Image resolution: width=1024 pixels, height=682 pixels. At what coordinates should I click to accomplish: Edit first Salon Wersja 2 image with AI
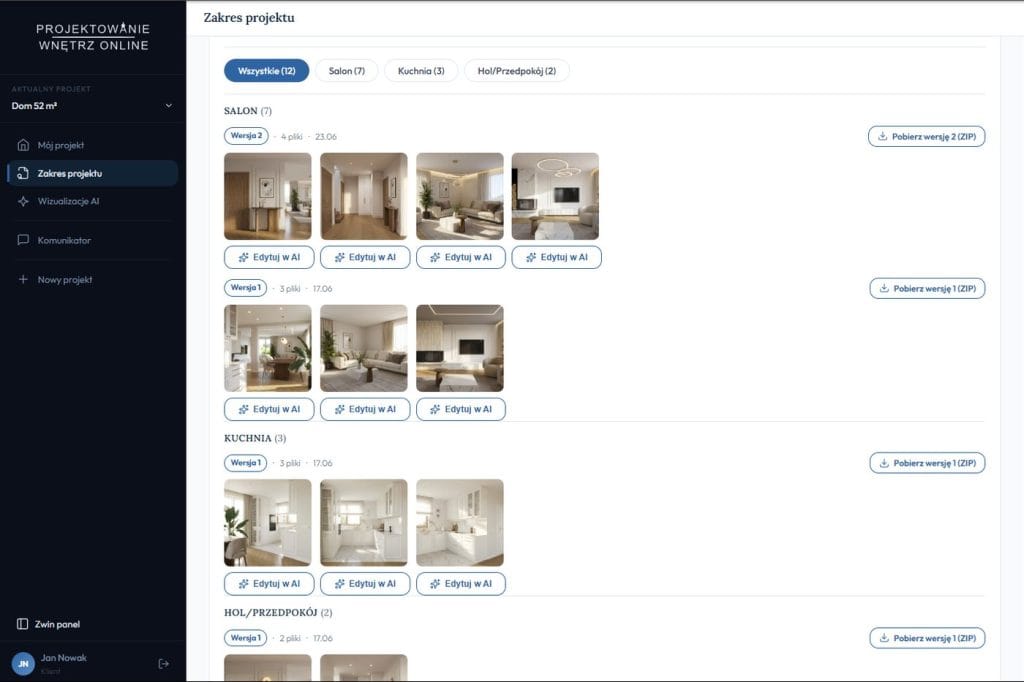click(269, 257)
